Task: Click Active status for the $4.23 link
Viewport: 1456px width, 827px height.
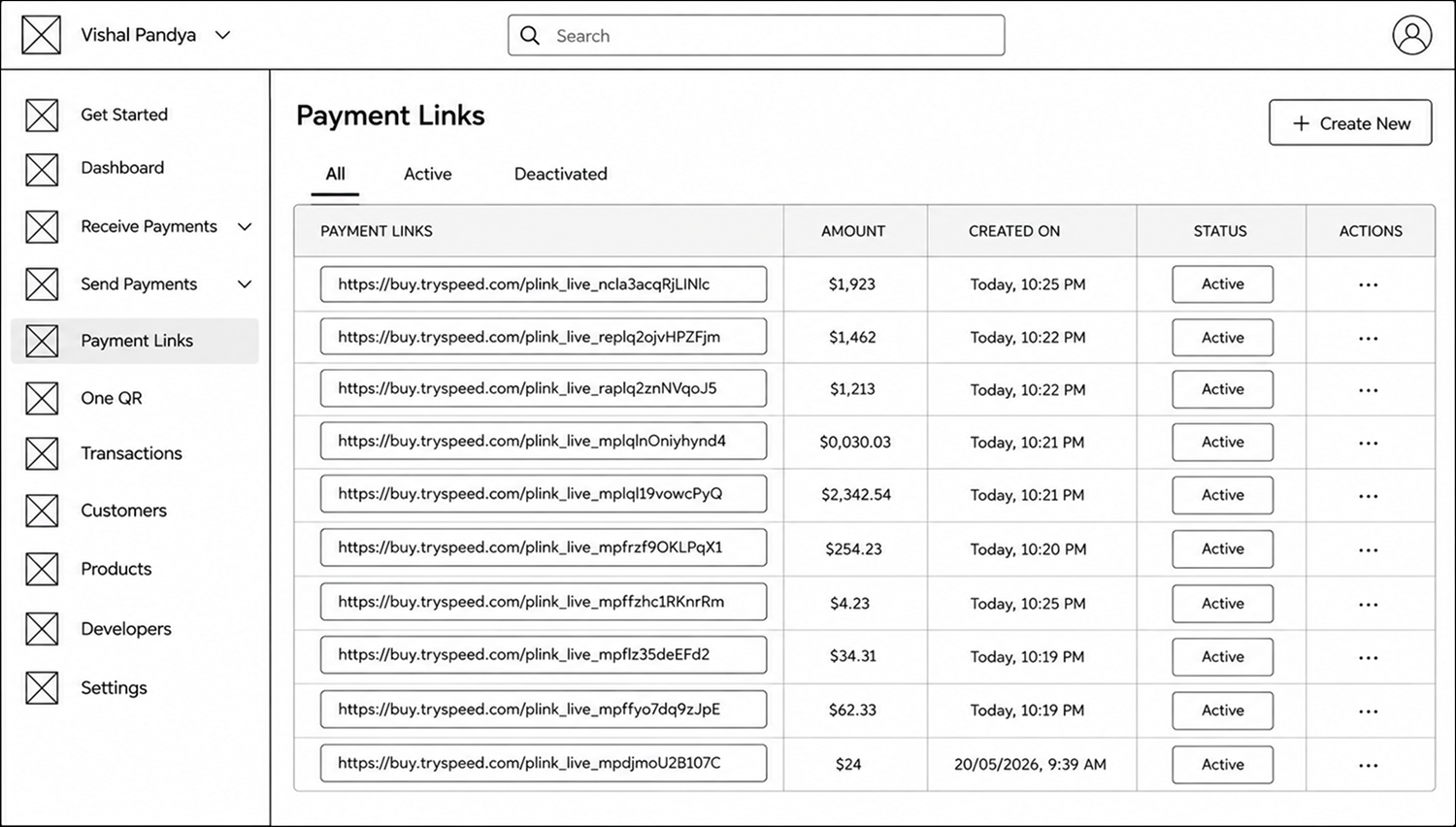Action: click(x=1223, y=604)
